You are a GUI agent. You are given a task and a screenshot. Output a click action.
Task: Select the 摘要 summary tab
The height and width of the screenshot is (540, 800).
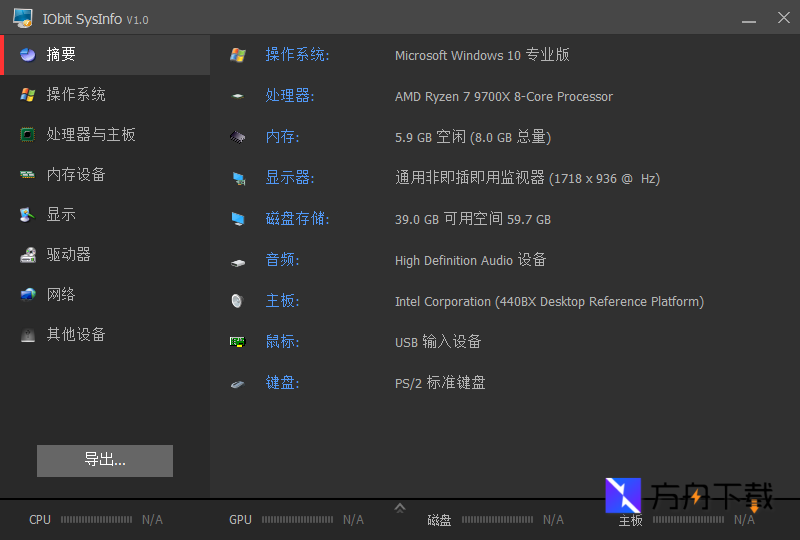[x=107, y=54]
